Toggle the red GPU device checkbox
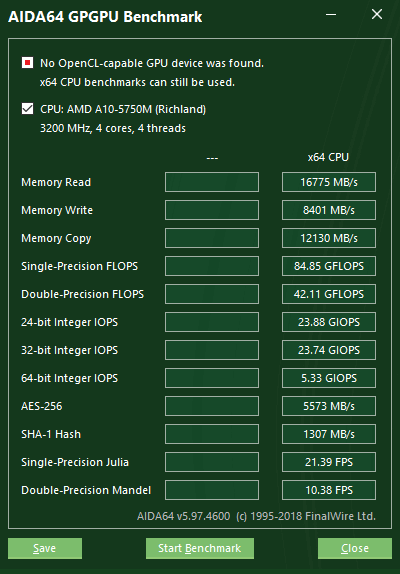This screenshot has width=400, height=574. coord(27,63)
